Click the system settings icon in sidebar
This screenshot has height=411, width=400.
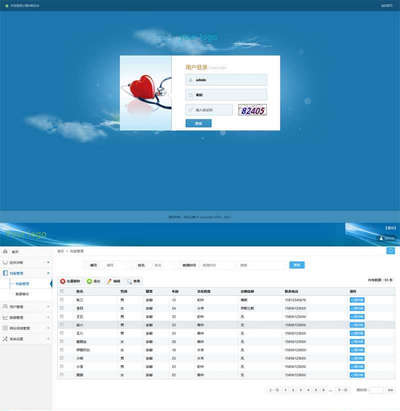(x=5, y=339)
